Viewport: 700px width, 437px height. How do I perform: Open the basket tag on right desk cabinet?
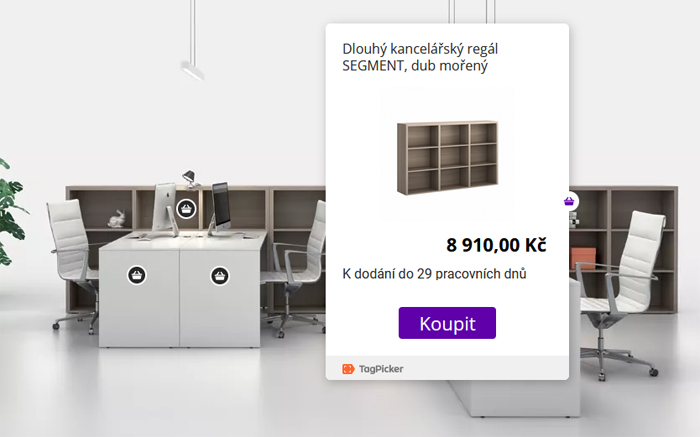[219, 276]
